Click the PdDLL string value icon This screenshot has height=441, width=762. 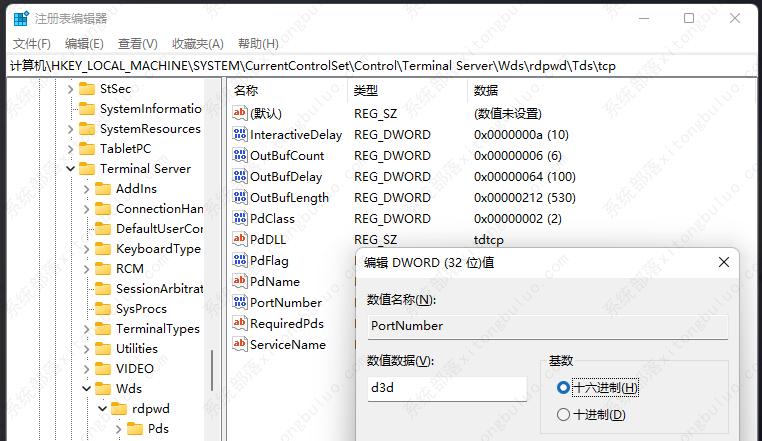[x=239, y=239]
